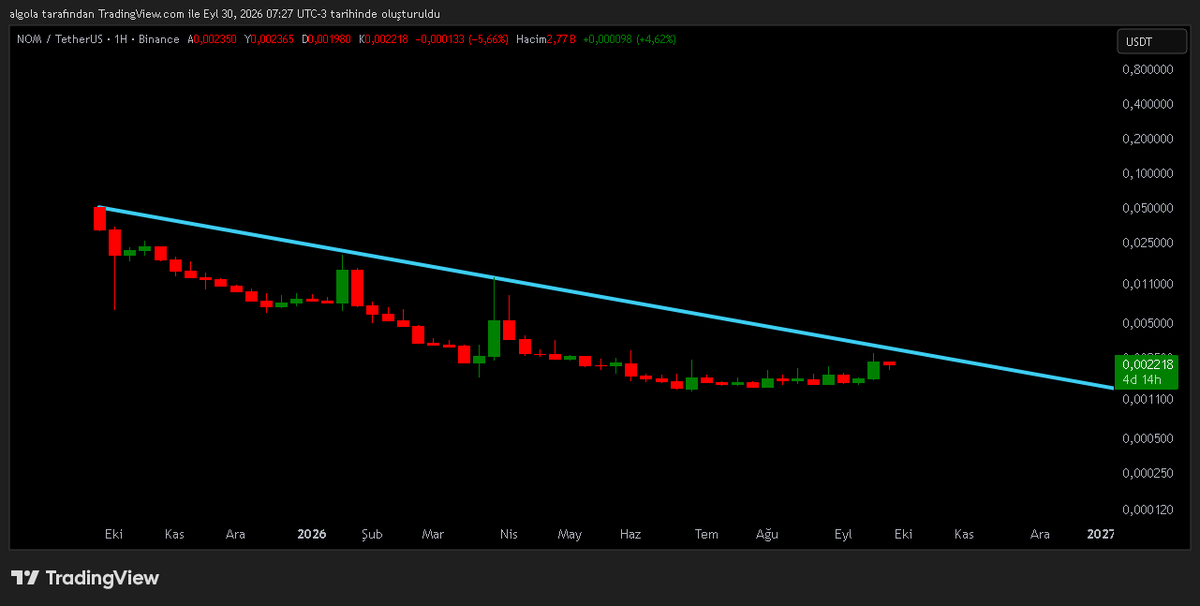Image resolution: width=1200 pixels, height=606 pixels.
Task: Click the Ağu month label on time axis
Action: point(767,534)
